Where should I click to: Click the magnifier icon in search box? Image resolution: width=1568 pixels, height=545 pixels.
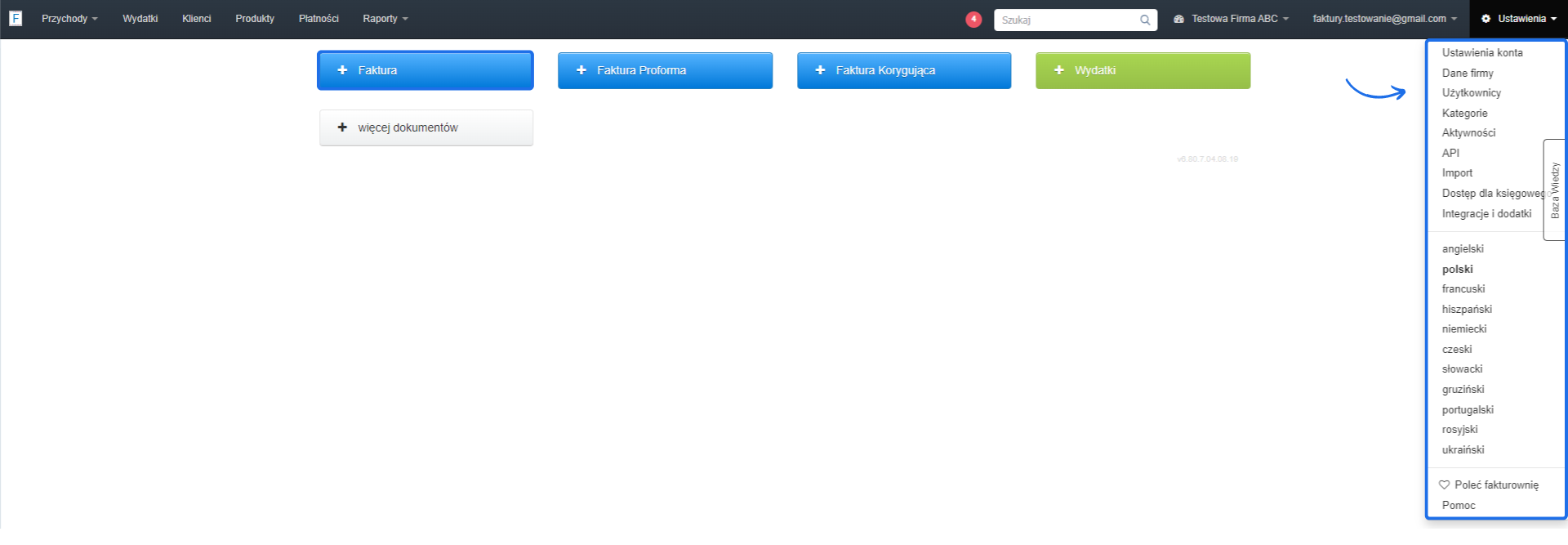point(1145,20)
